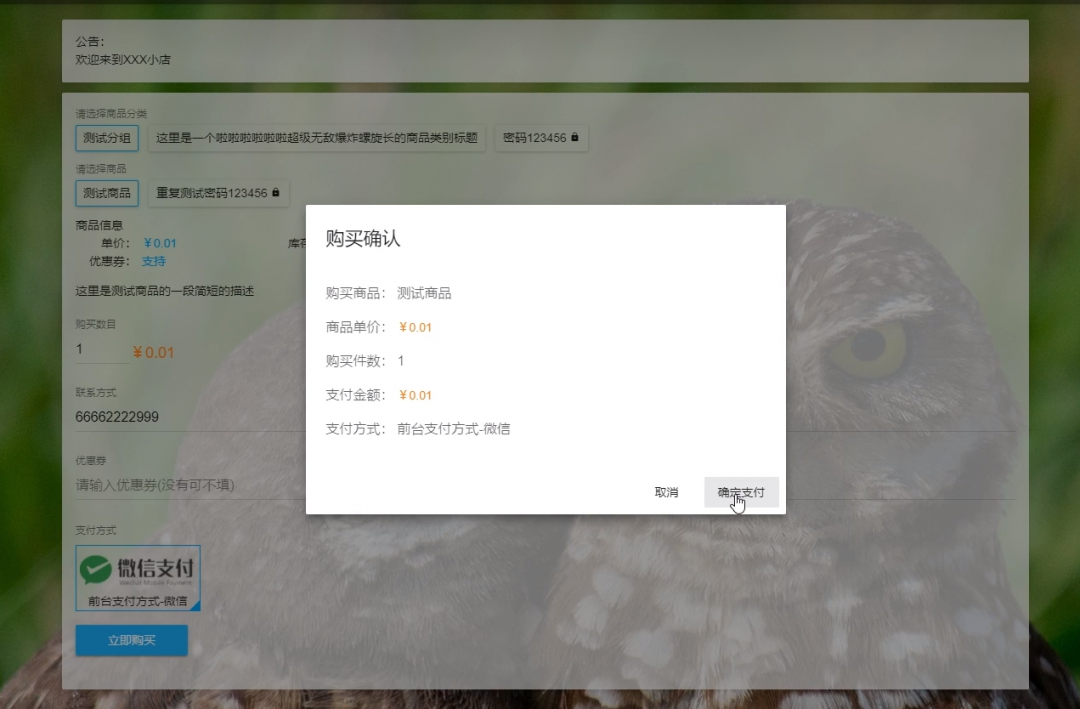
Task: Click the 超级无敌爆炸螺旋长 category title
Action: pos(318,138)
